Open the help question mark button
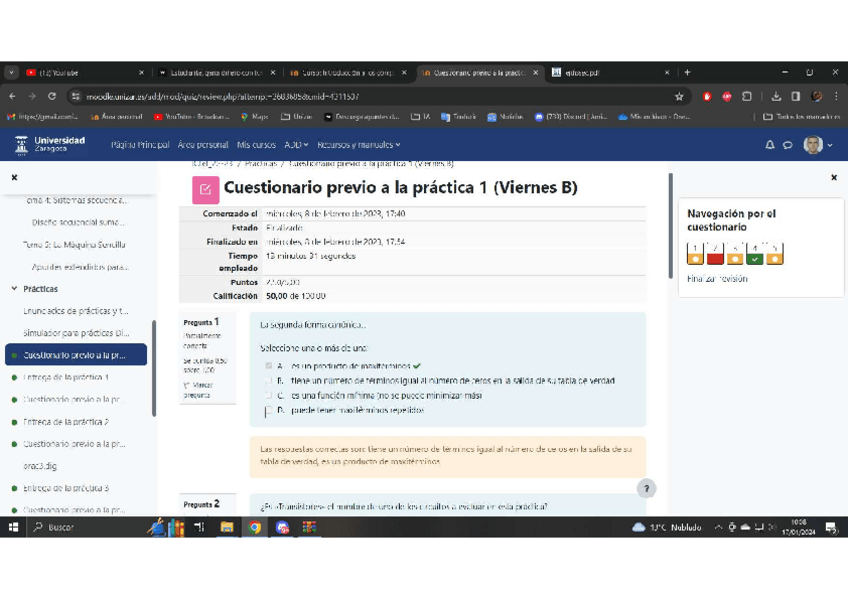The image size is (848, 599). click(x=646, y=488)
